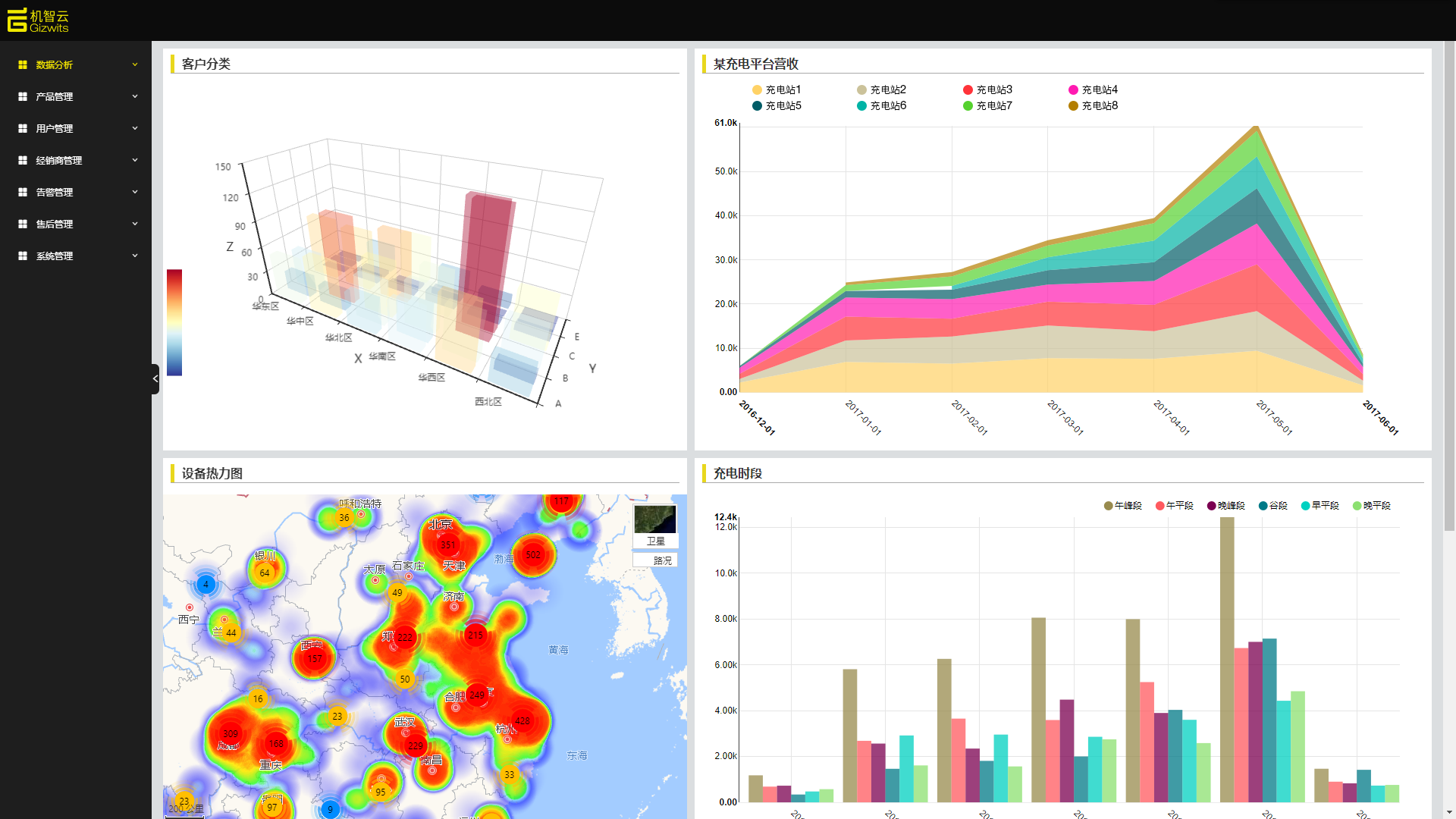Expand the 系统管理 chevron arrow

pos(135,256)
